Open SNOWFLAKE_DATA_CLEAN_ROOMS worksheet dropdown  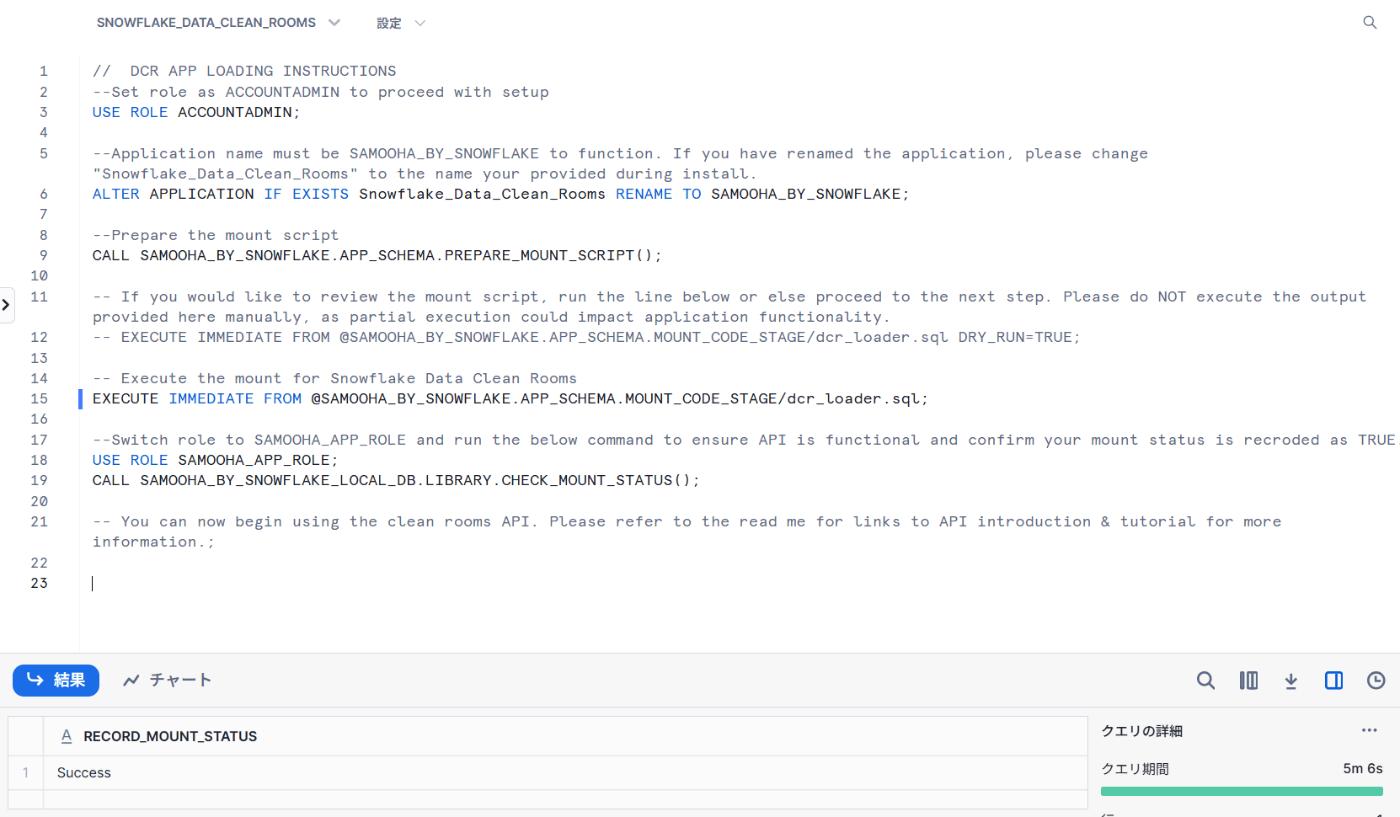click(x=218, y=22)
